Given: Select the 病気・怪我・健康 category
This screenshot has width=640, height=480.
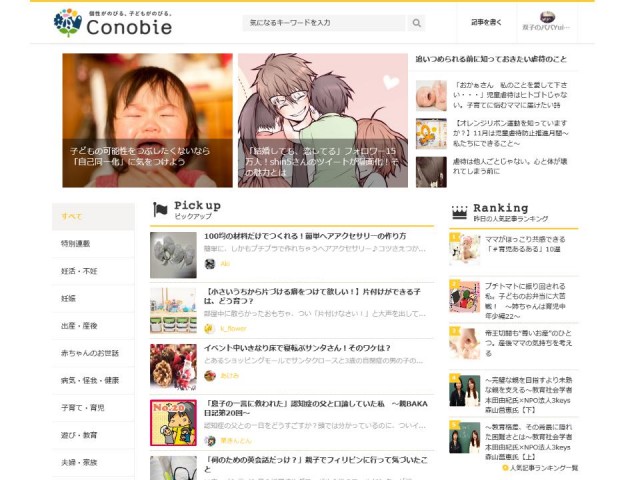Looking at the screenshot, I should pyautogui.click(x=93, y=380).
